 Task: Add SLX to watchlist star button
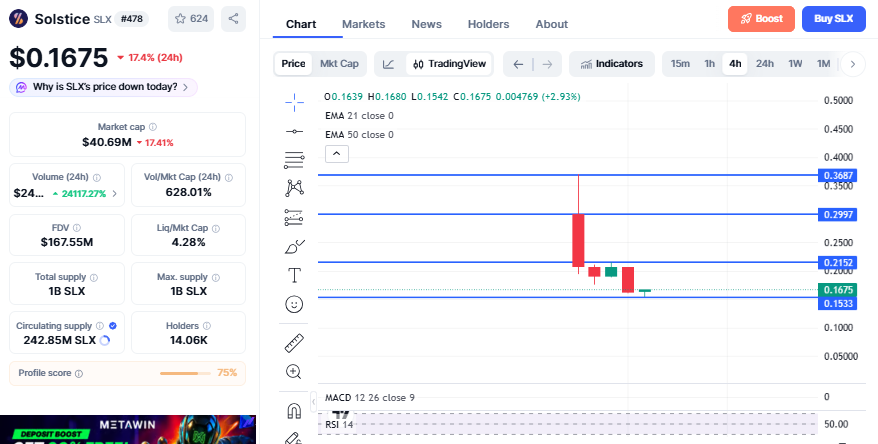191,18
